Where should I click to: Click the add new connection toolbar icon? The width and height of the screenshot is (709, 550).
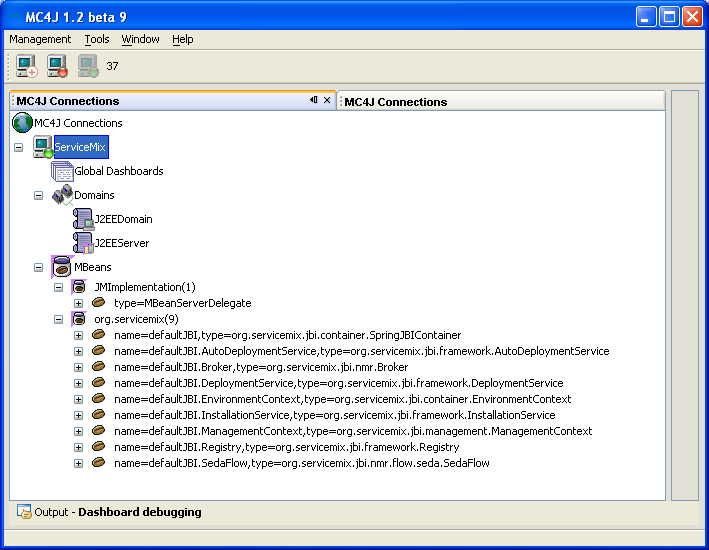27,66
